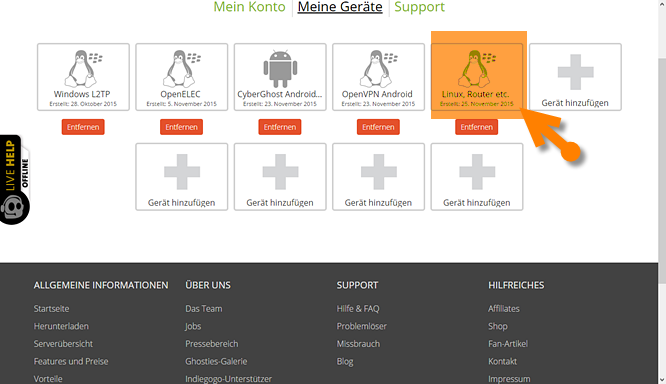Click the scrollbar down arrow
666x384 pixels.
click(662, 379)
